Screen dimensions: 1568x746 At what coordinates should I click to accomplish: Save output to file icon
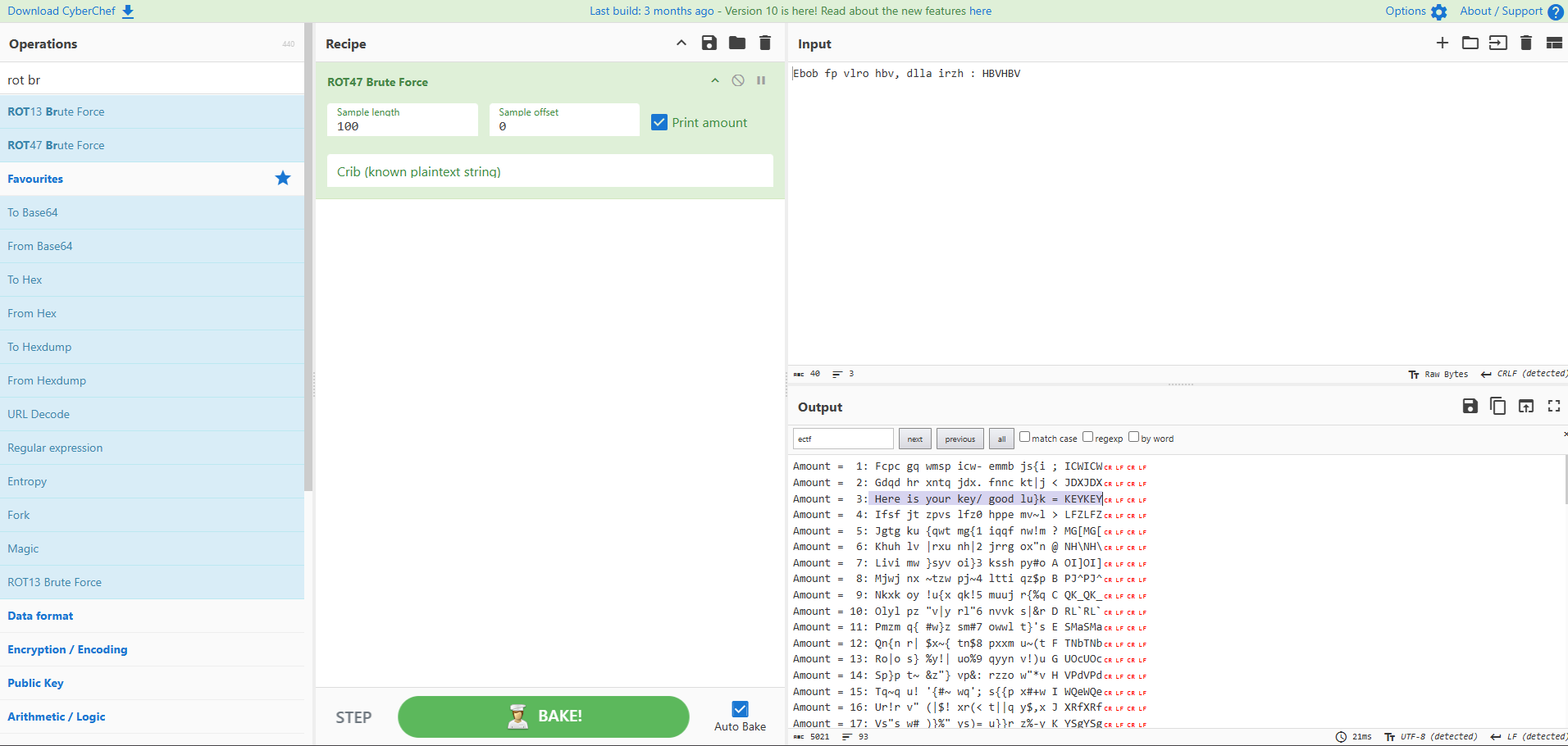(x=1470, y=406)
